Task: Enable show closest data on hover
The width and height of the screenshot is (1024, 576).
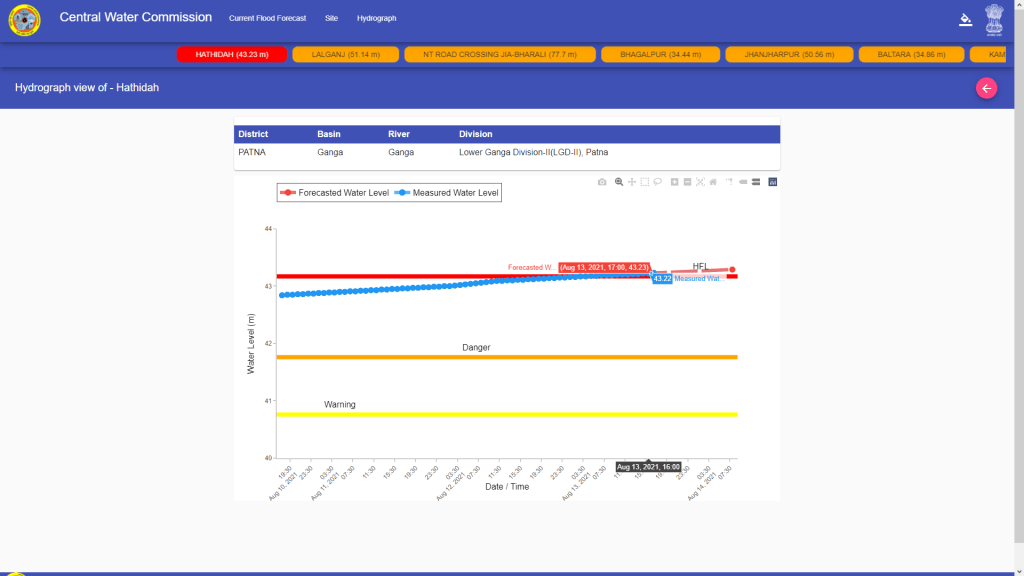Action: tap(743, 182)
